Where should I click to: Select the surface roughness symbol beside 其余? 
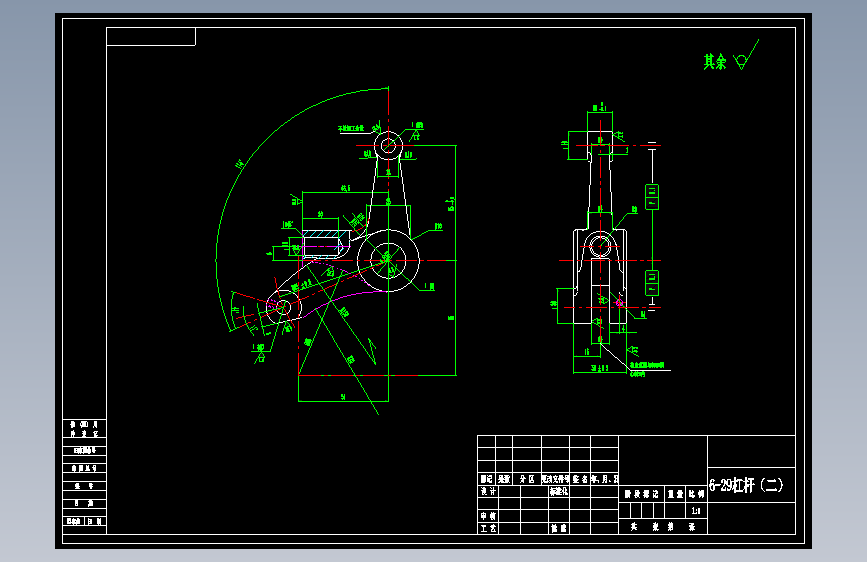coord(746,54)
